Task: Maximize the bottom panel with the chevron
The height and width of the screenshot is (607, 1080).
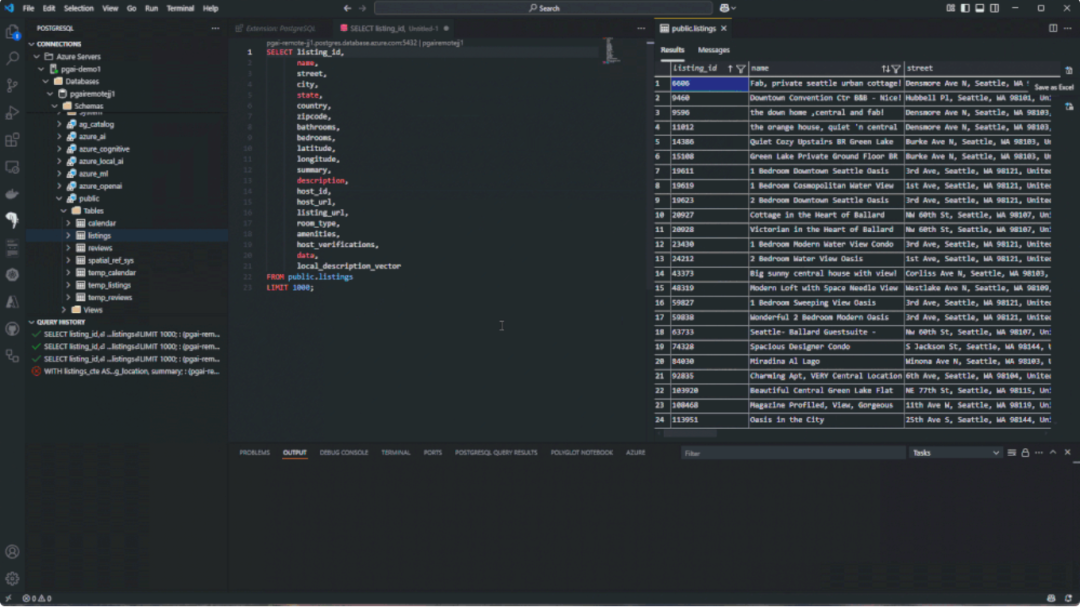Action: [1053, 453]
